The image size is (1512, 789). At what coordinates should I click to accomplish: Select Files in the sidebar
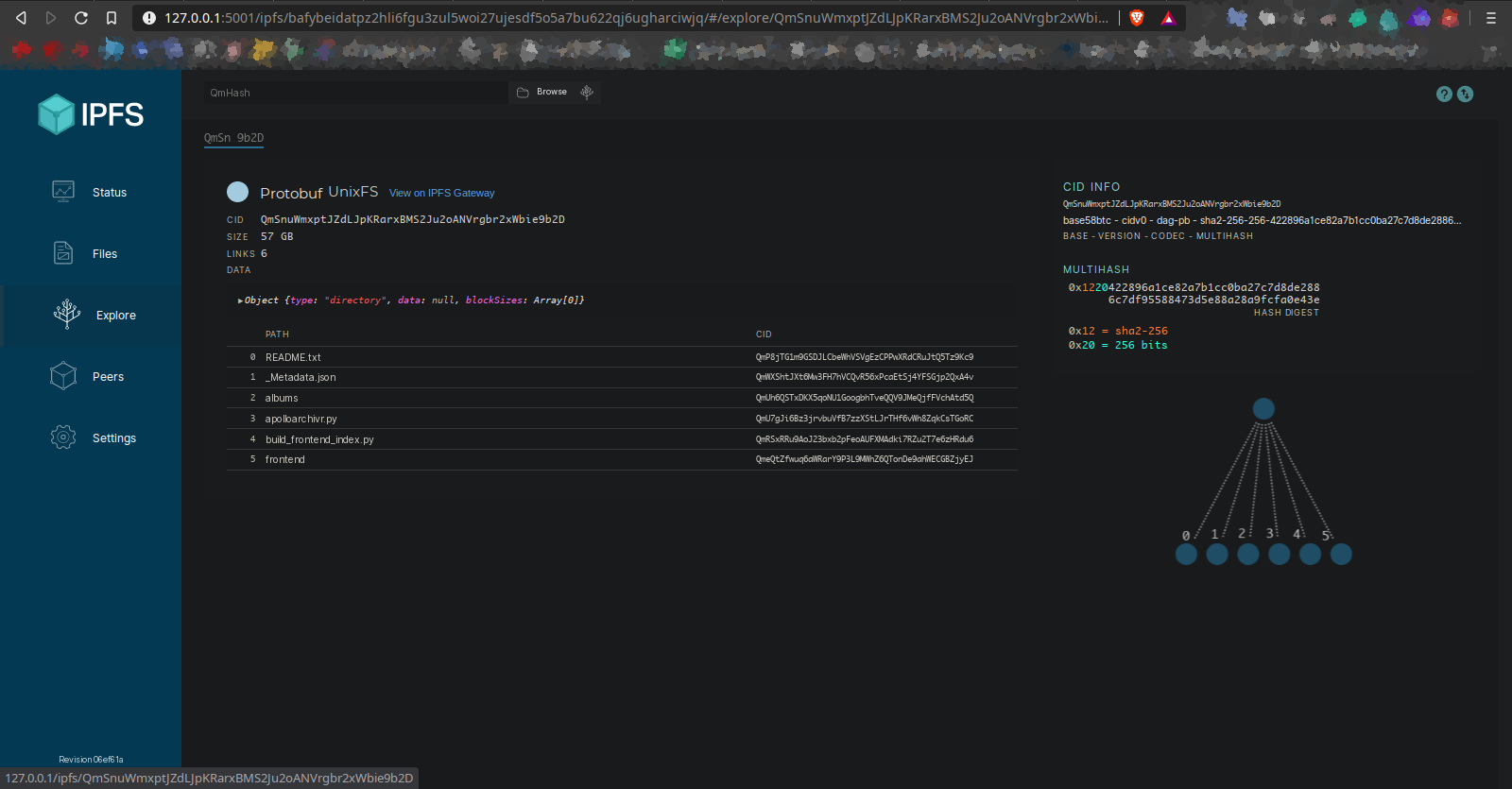[x=105, y=254]
